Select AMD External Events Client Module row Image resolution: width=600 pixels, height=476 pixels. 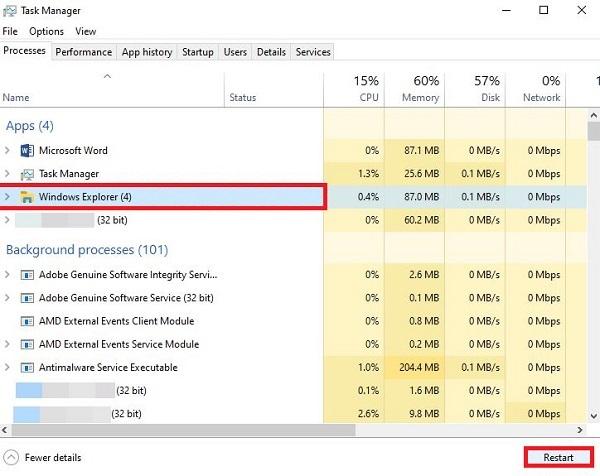click(293, 321)
